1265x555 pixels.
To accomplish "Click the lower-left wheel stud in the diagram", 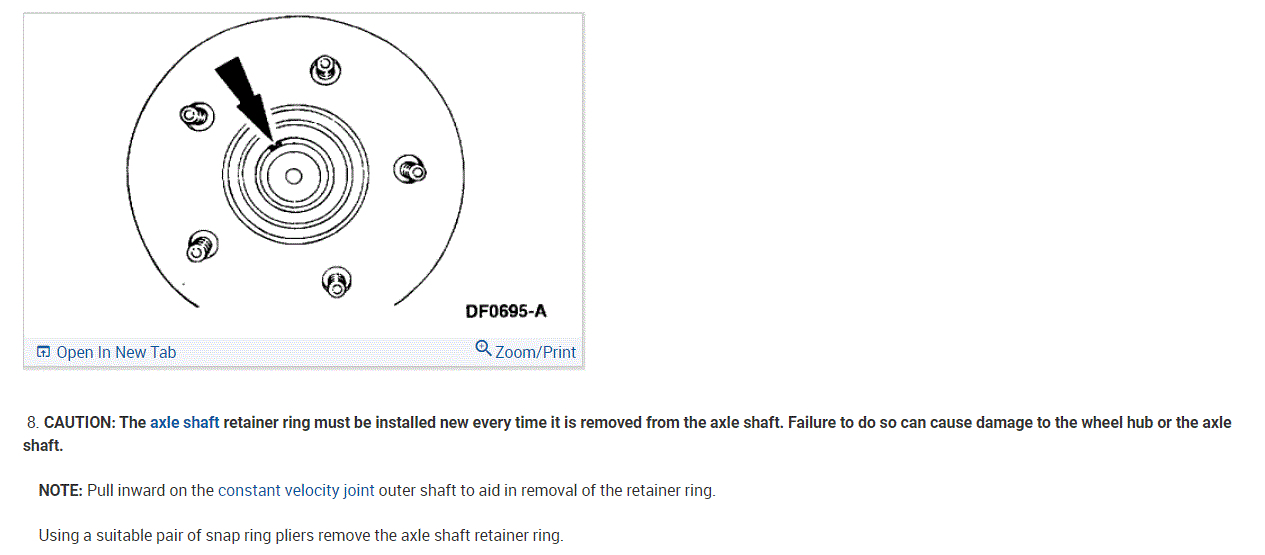I will (x=202, y=245).
